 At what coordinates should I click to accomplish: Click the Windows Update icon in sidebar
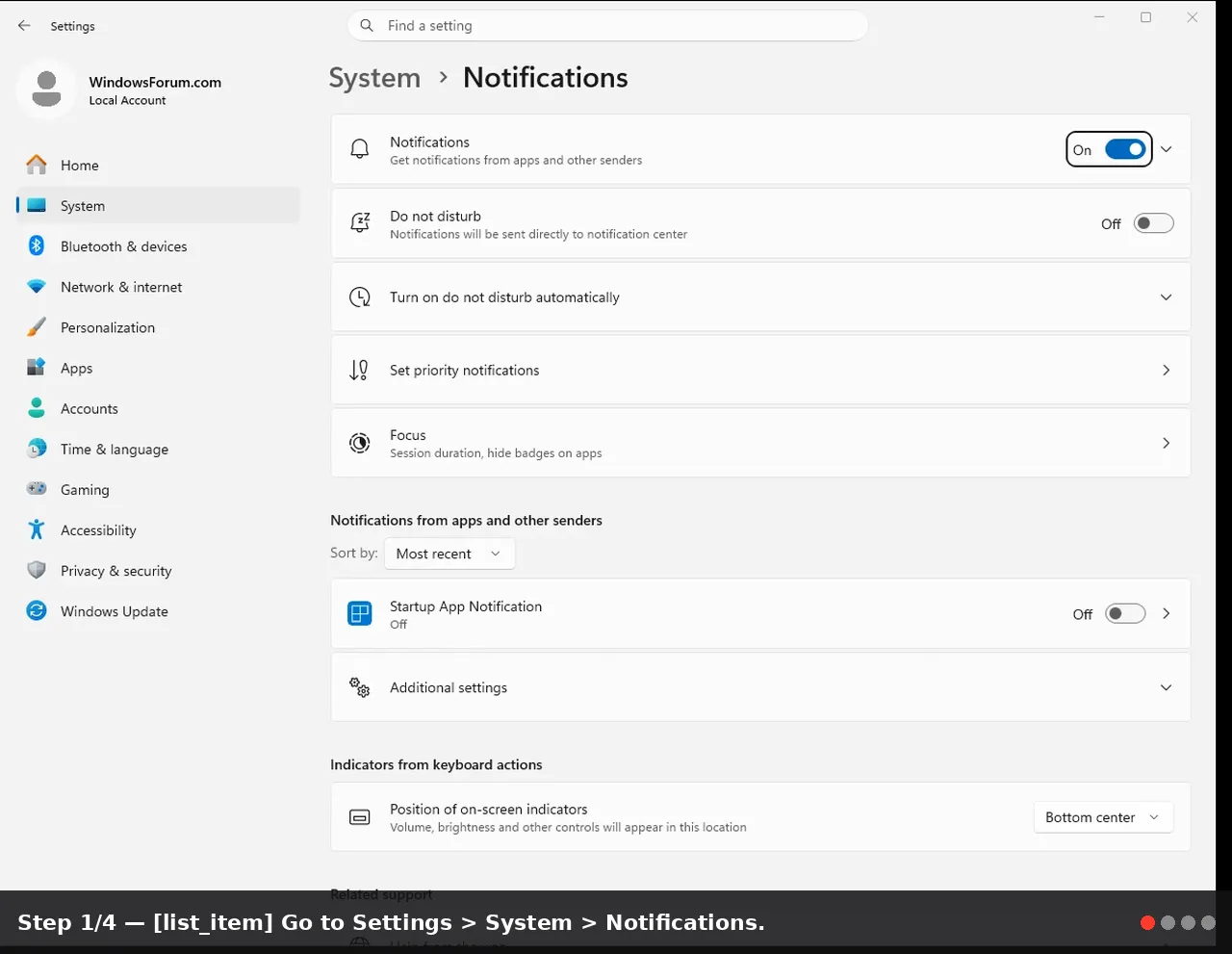(x=37, y=610)
